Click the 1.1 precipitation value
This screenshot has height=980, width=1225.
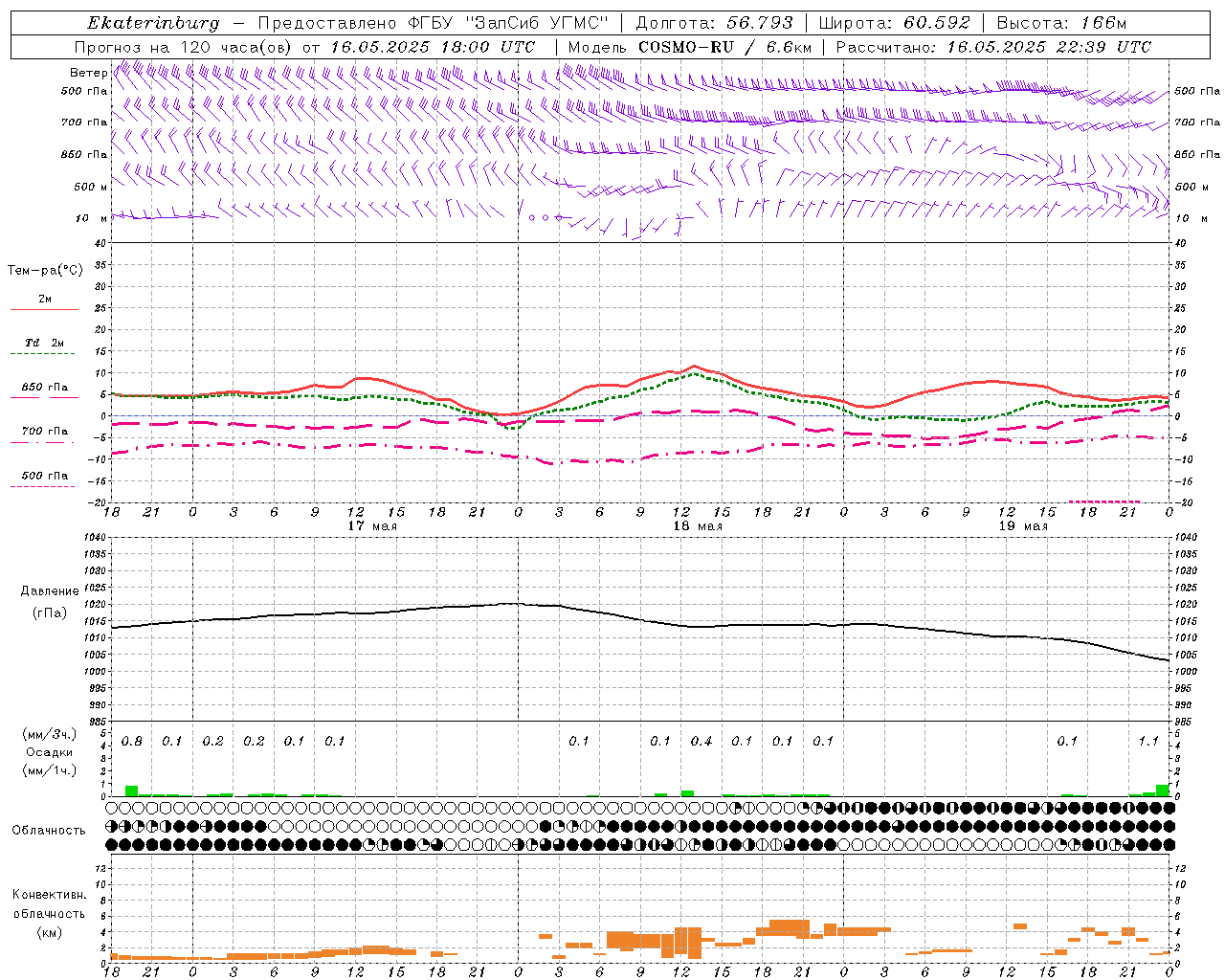[1148, 742]
